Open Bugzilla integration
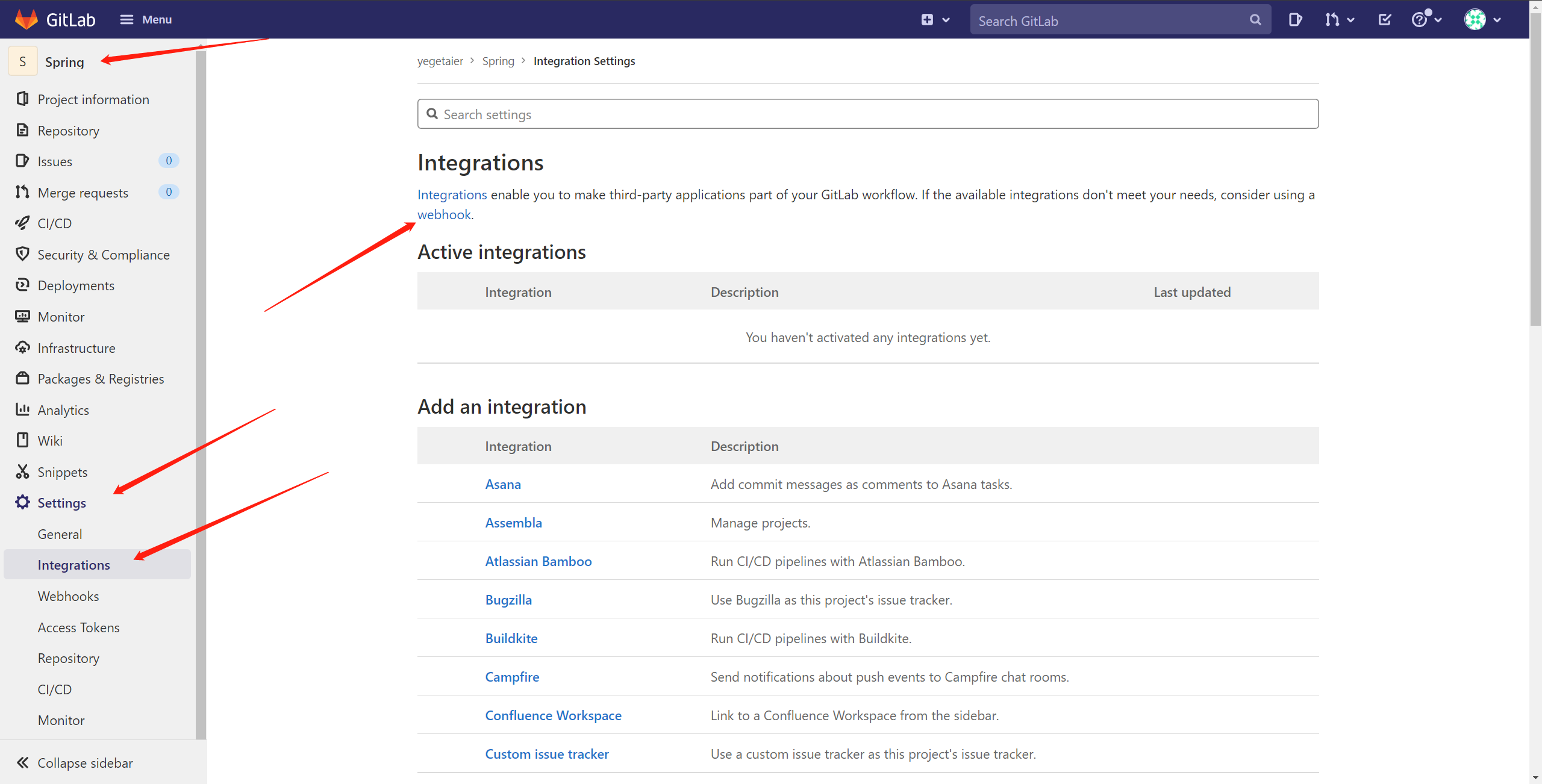Viewport: 1542px width, 784px height. (x=508, y=600)
